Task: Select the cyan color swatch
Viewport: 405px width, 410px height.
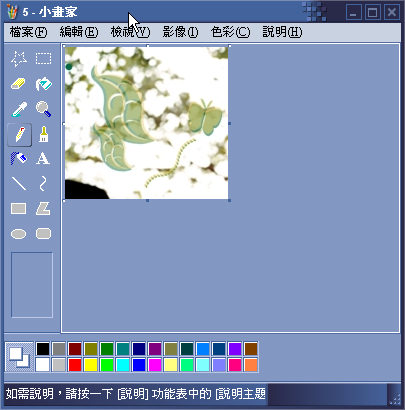Action: (x=123, y=365)
